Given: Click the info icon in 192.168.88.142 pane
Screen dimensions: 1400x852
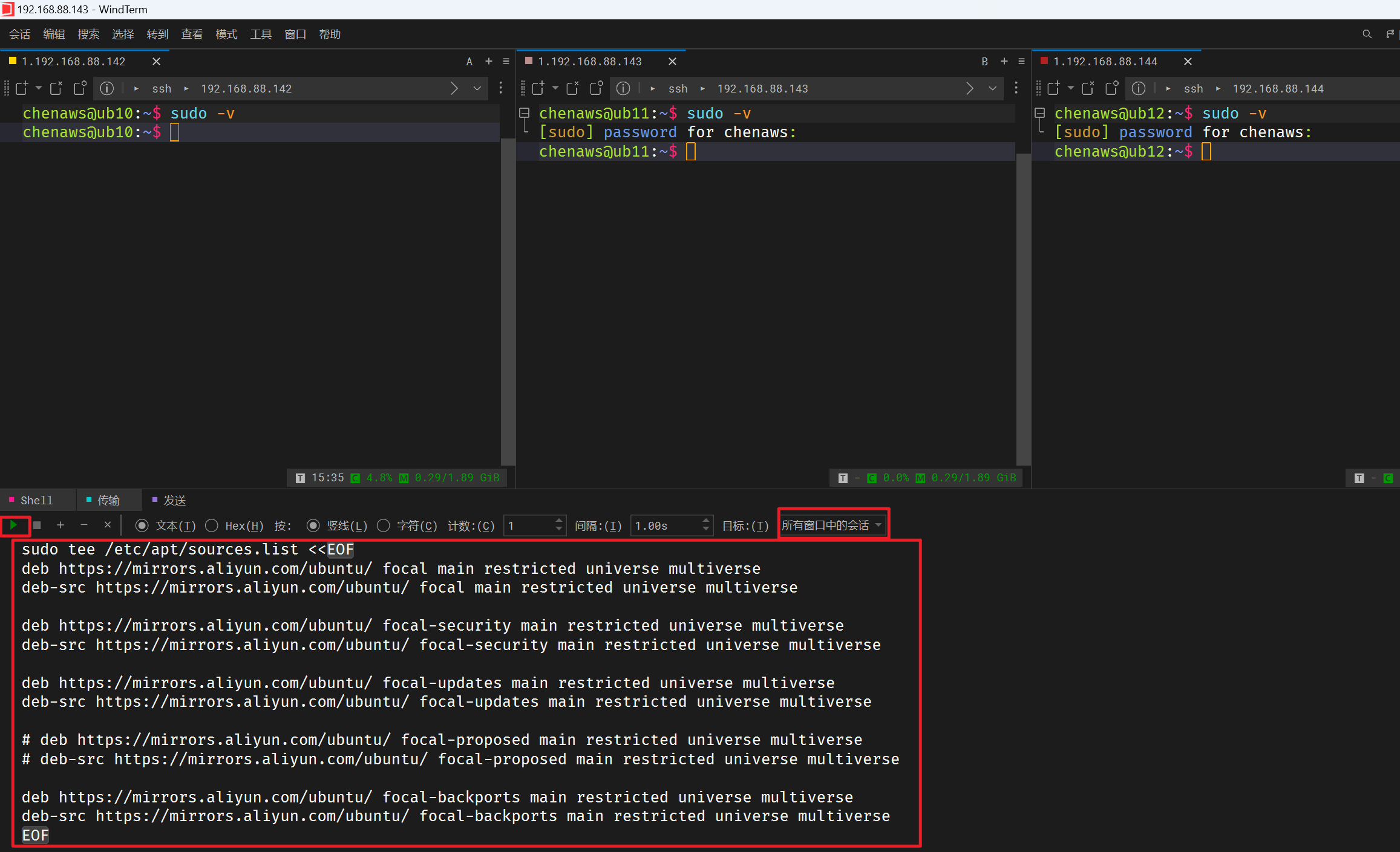Looking at the screenshot, I should (x=106, y=88).
